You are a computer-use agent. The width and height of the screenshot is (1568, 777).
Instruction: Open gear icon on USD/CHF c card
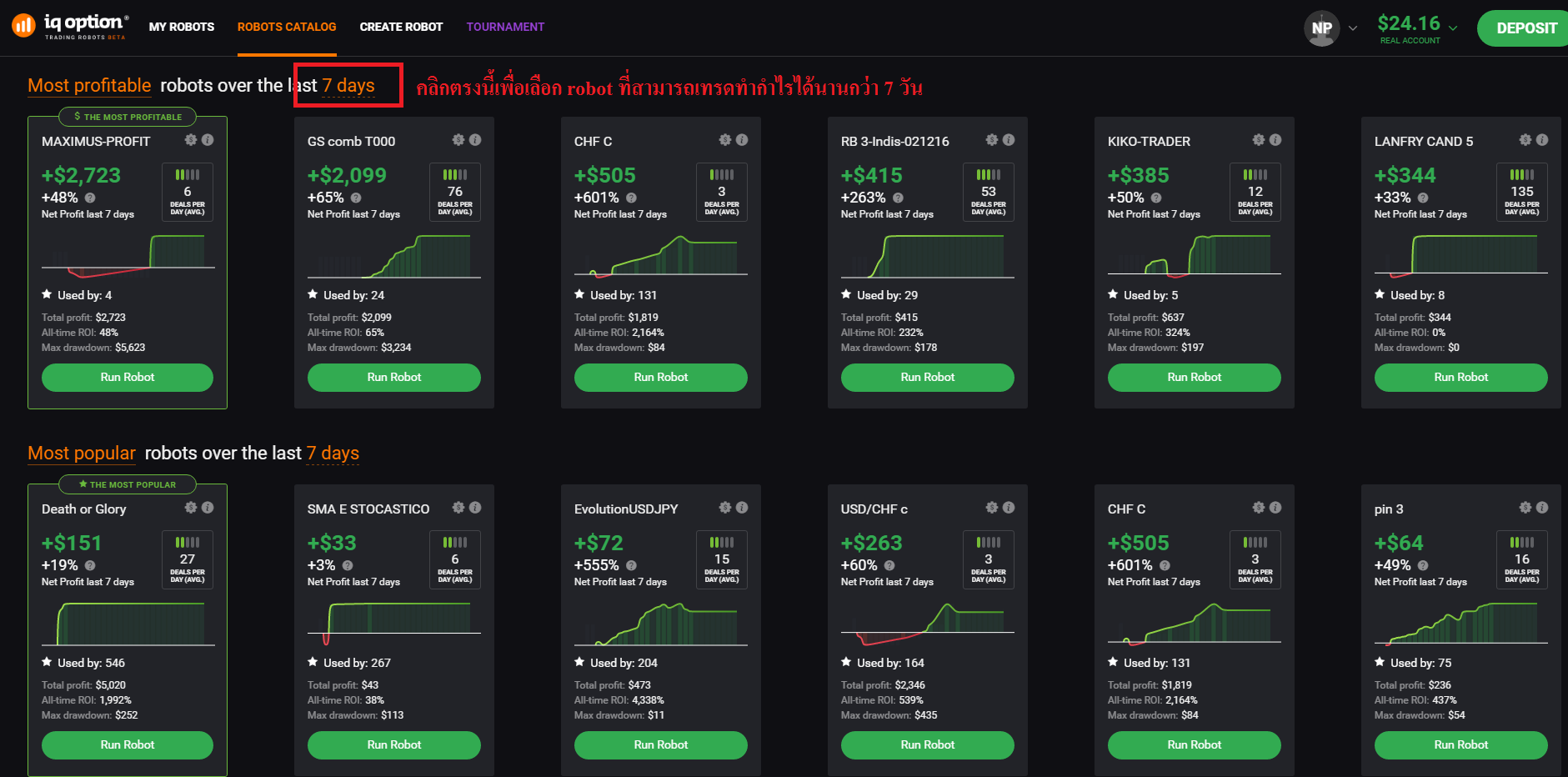pos(992,508)
